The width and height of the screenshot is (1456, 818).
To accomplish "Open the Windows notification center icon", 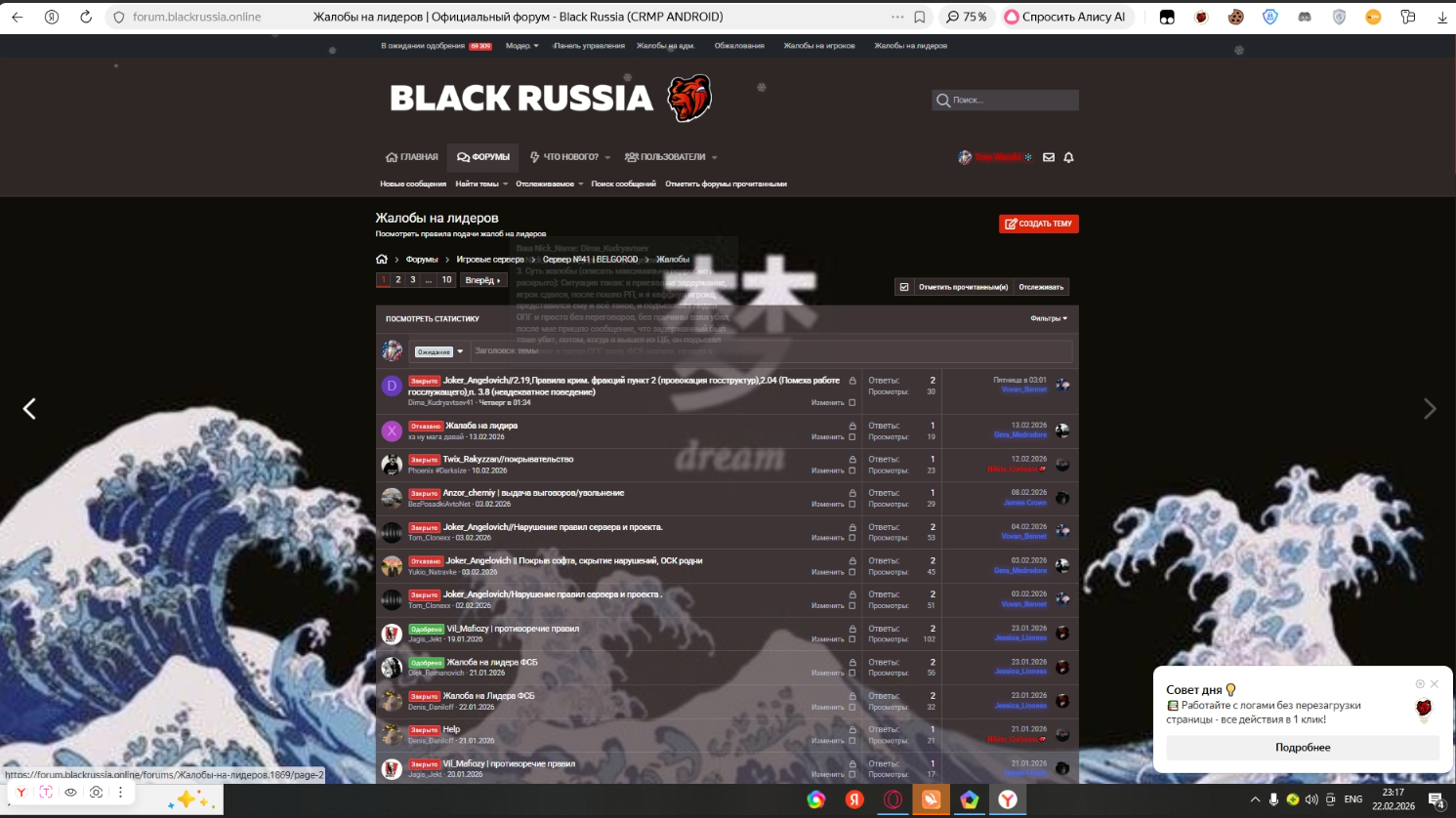I will 1436,800.
